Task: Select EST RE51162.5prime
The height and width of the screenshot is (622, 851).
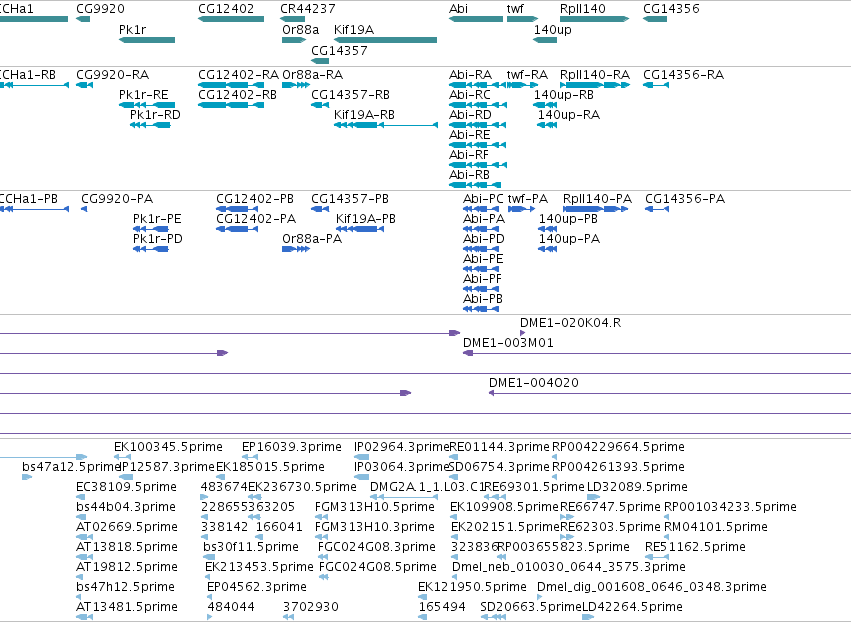Action: 657,557
